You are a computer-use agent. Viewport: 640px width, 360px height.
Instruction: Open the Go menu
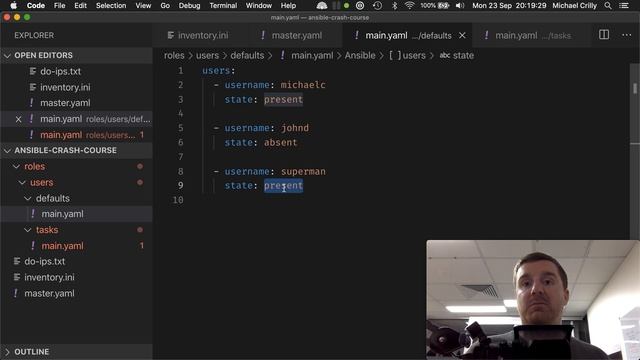(x=165, y=6)
